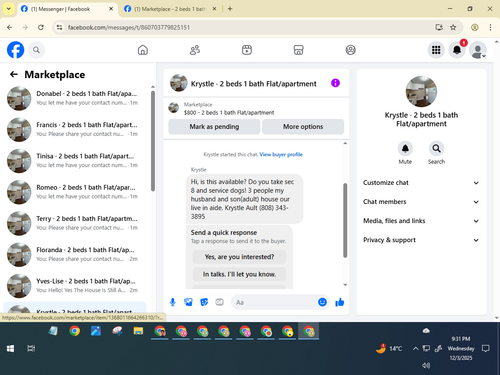Open the Groups icon in top navigation
This screenshot has height=375, width=500.
[x=350, y=50]
